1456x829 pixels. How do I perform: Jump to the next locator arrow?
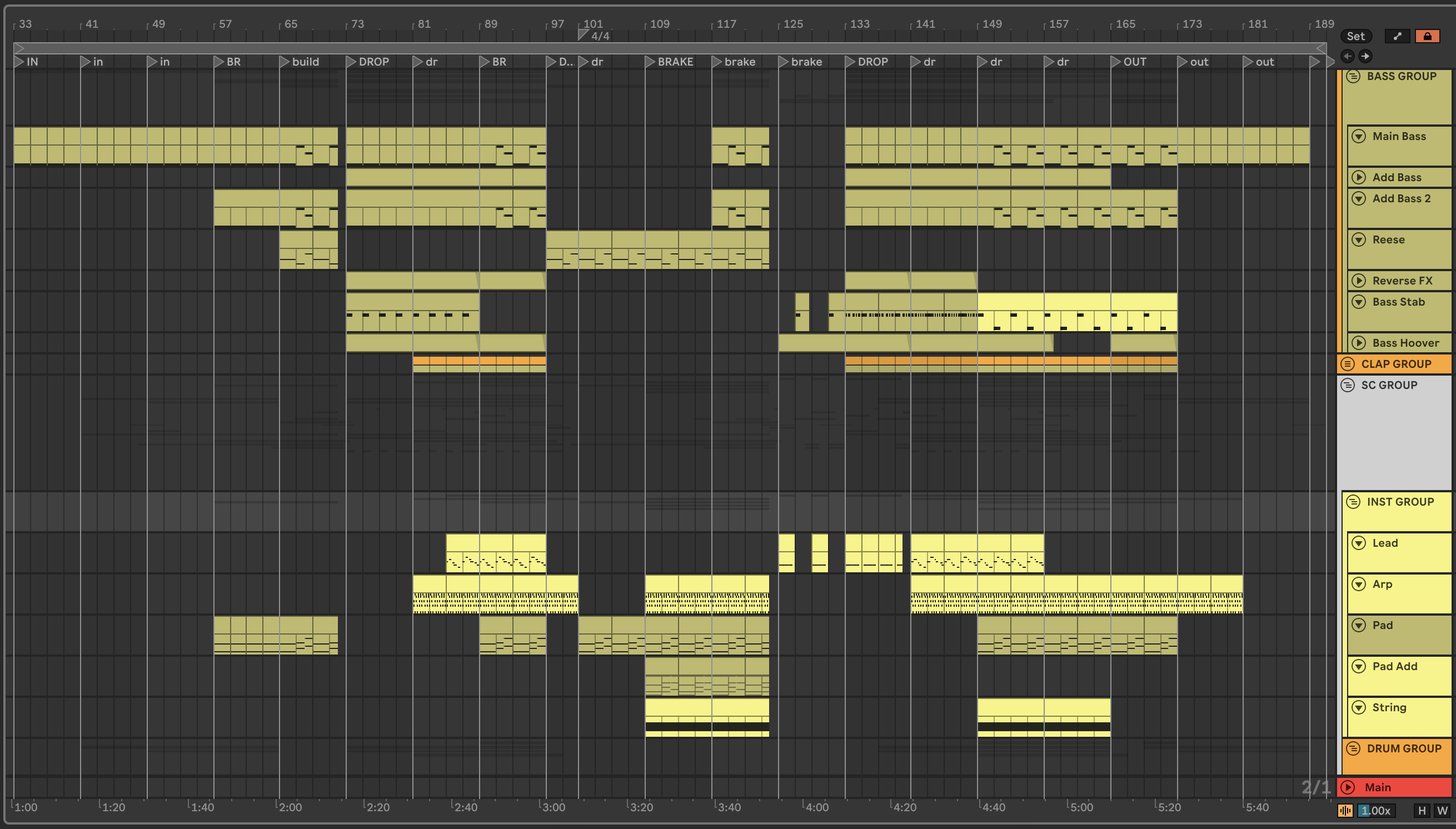(1365, 56)
